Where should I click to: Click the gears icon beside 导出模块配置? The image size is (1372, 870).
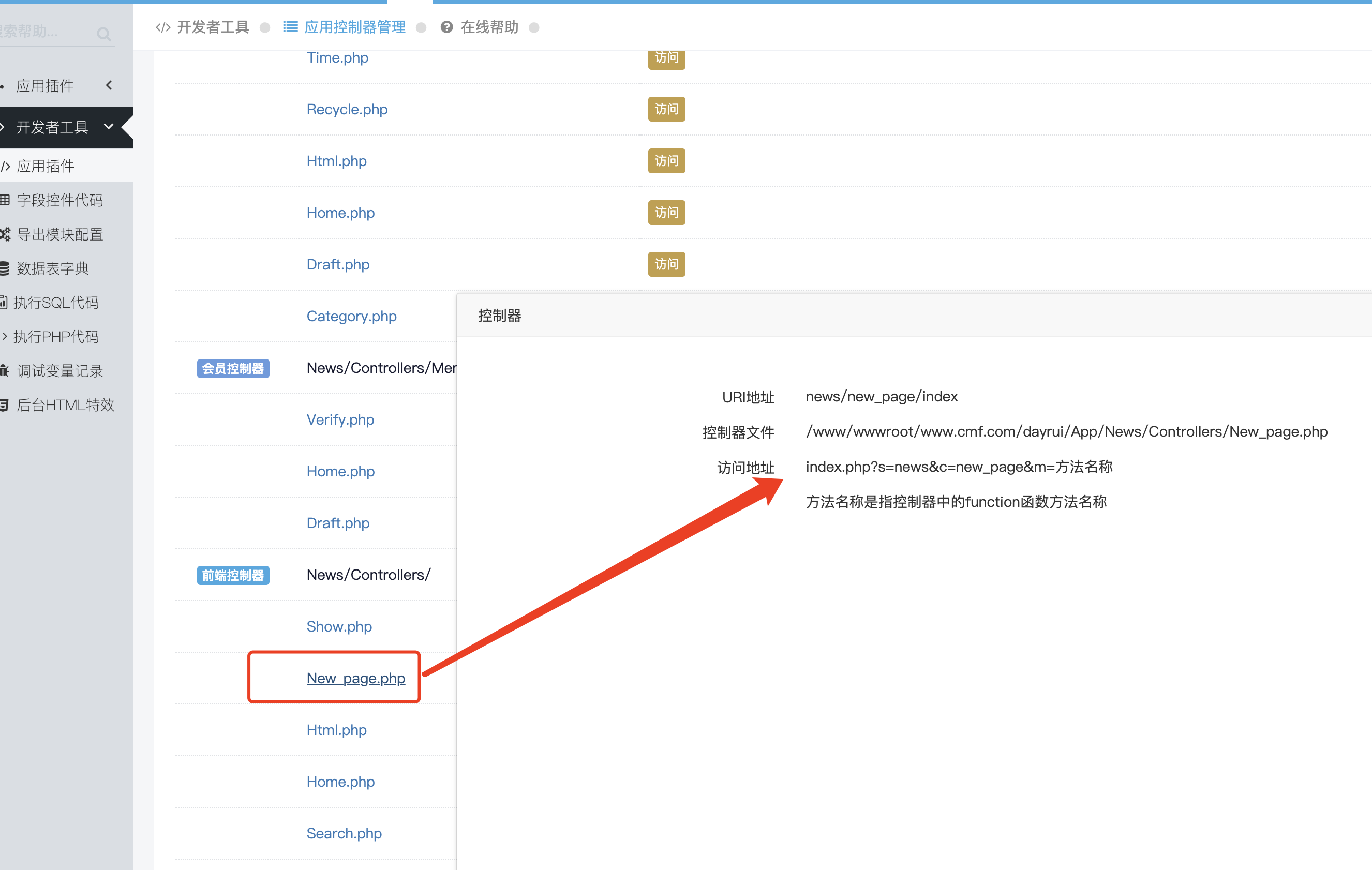[5, 234]
